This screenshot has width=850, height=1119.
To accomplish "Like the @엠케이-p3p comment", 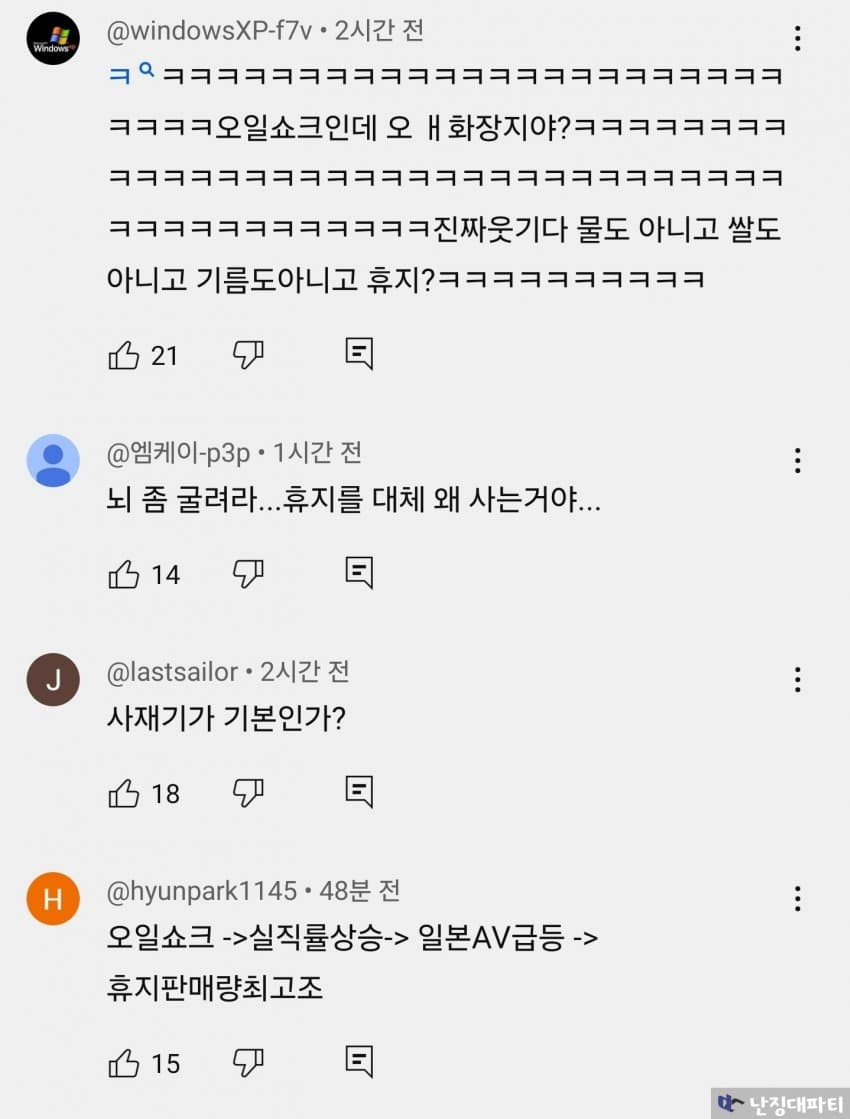I will (x=124, y=574).
